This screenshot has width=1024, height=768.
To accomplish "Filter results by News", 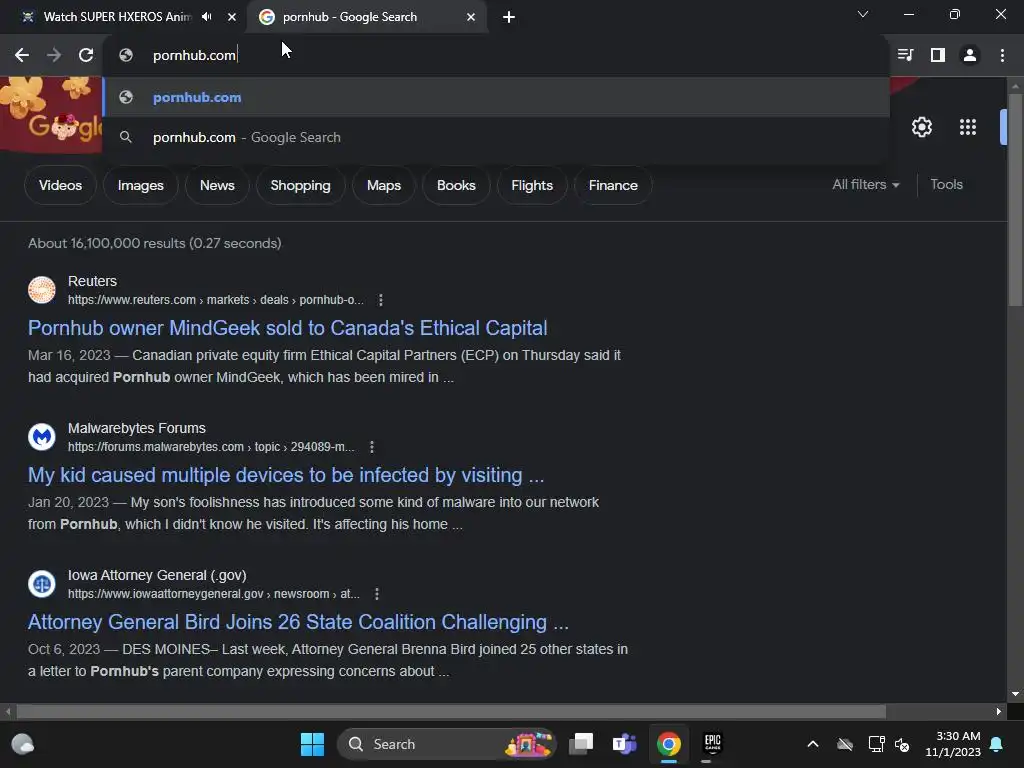I will [217, 185].
